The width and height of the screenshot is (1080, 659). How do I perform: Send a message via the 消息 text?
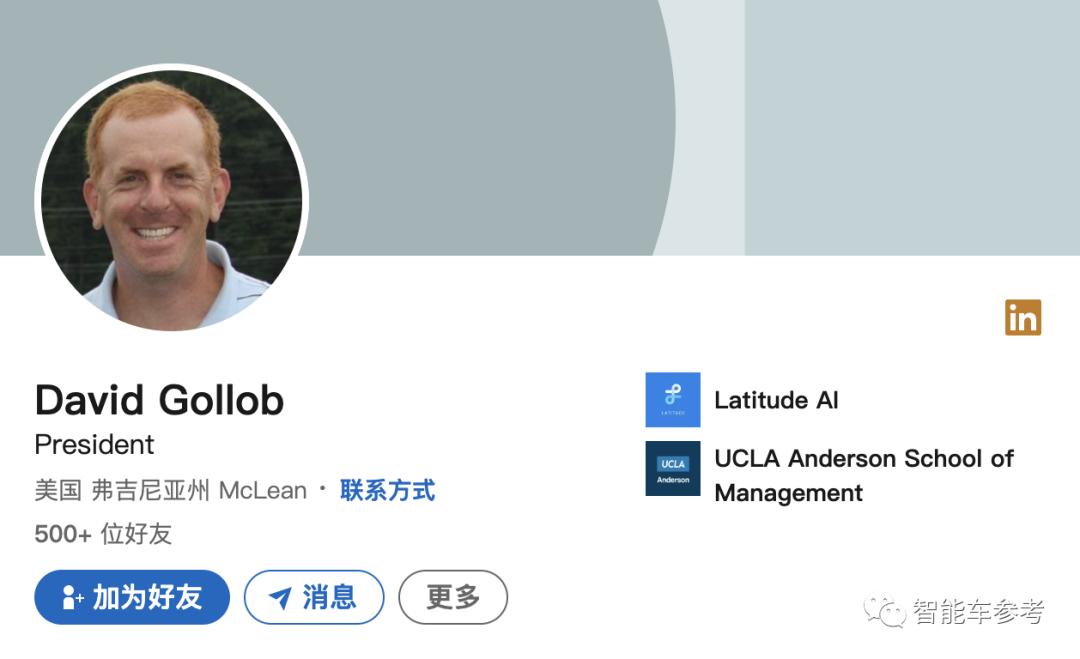pyautogui.click(x=329, y=597)
